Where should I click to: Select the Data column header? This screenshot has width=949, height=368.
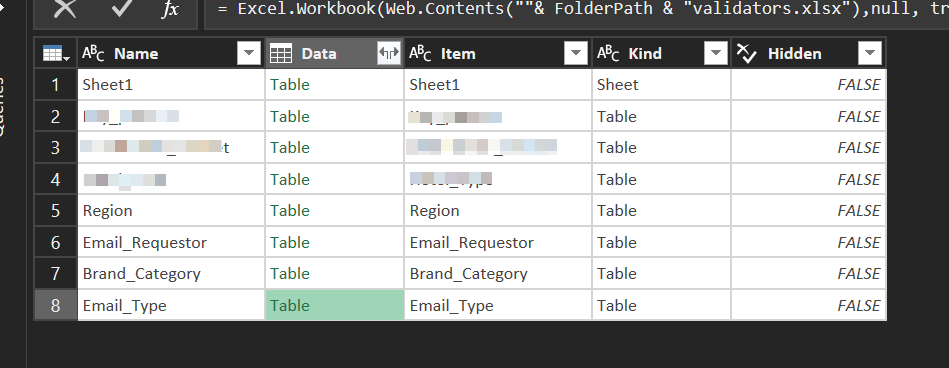[x=335, y=54]
